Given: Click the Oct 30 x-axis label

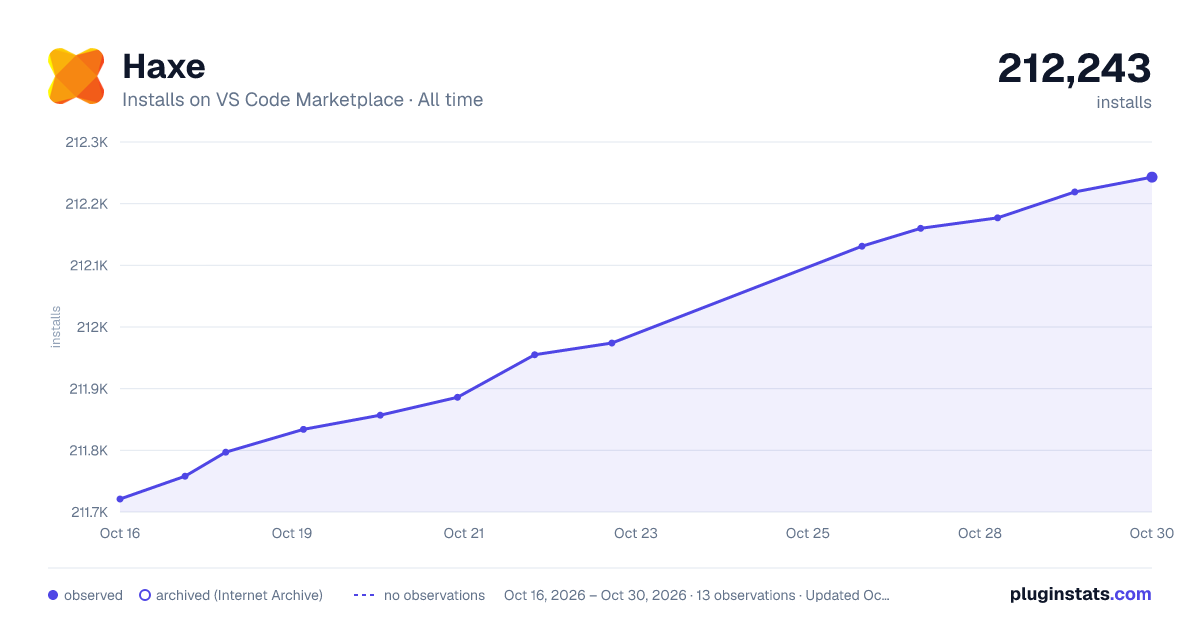Looking at the screenshot, I should (1150, 533).
